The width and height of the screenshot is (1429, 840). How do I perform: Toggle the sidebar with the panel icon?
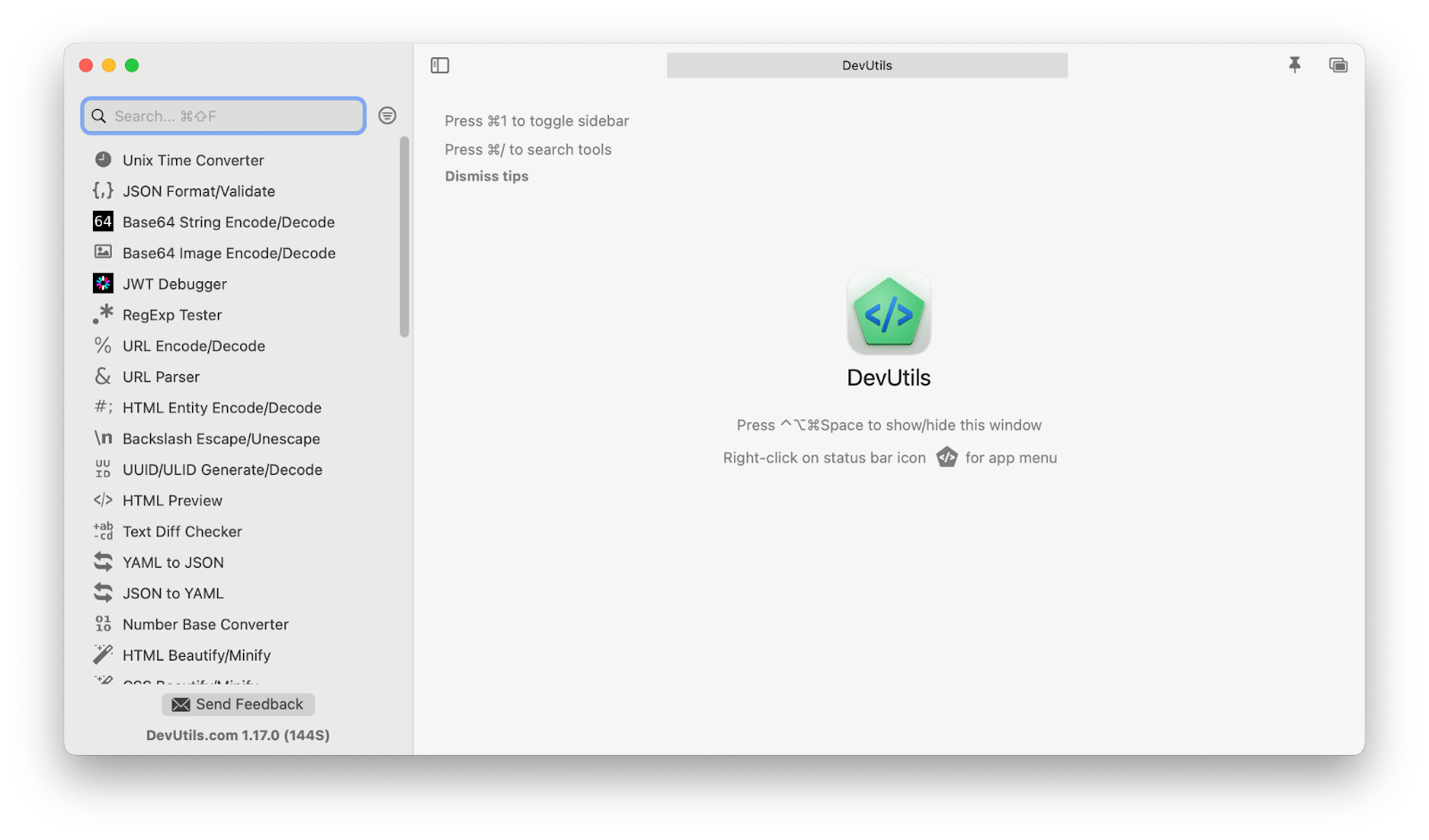point(439,65)
